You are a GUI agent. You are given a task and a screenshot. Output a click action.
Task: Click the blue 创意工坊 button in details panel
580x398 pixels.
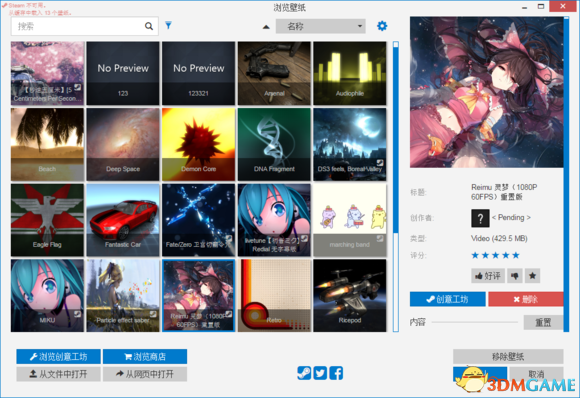tap(448, 299)
